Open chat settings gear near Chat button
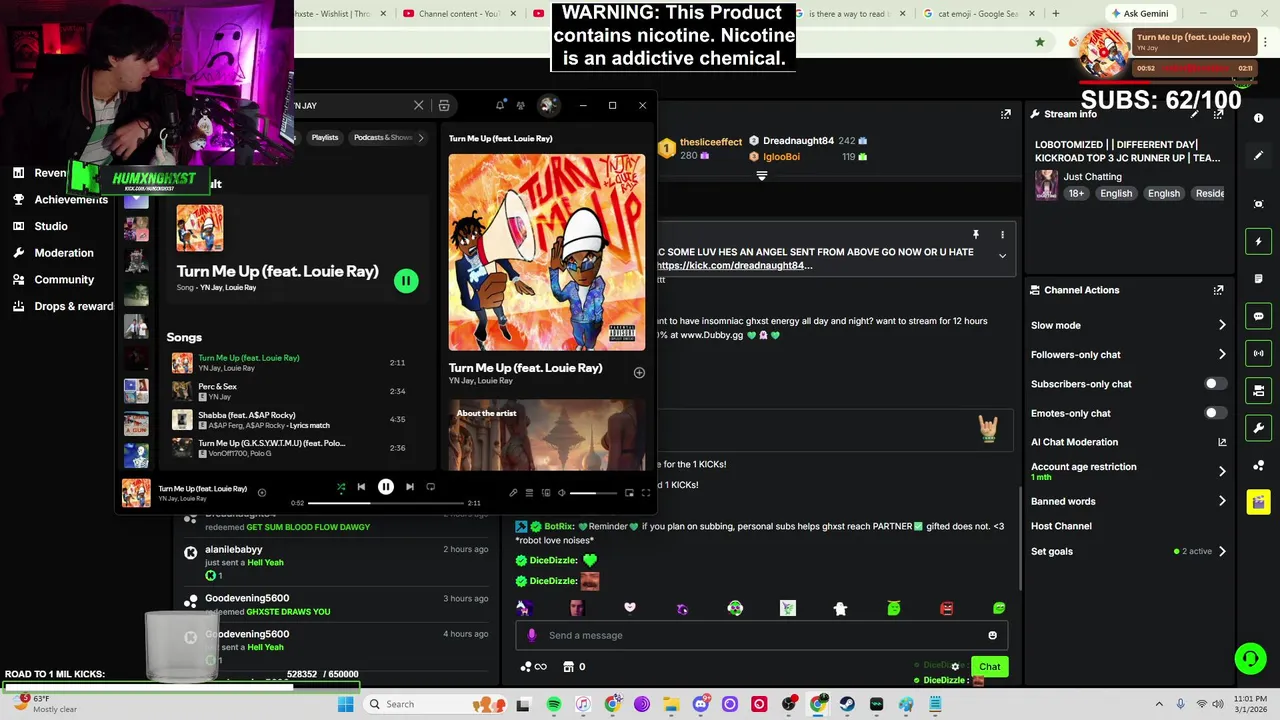 (x=955, y=667)
